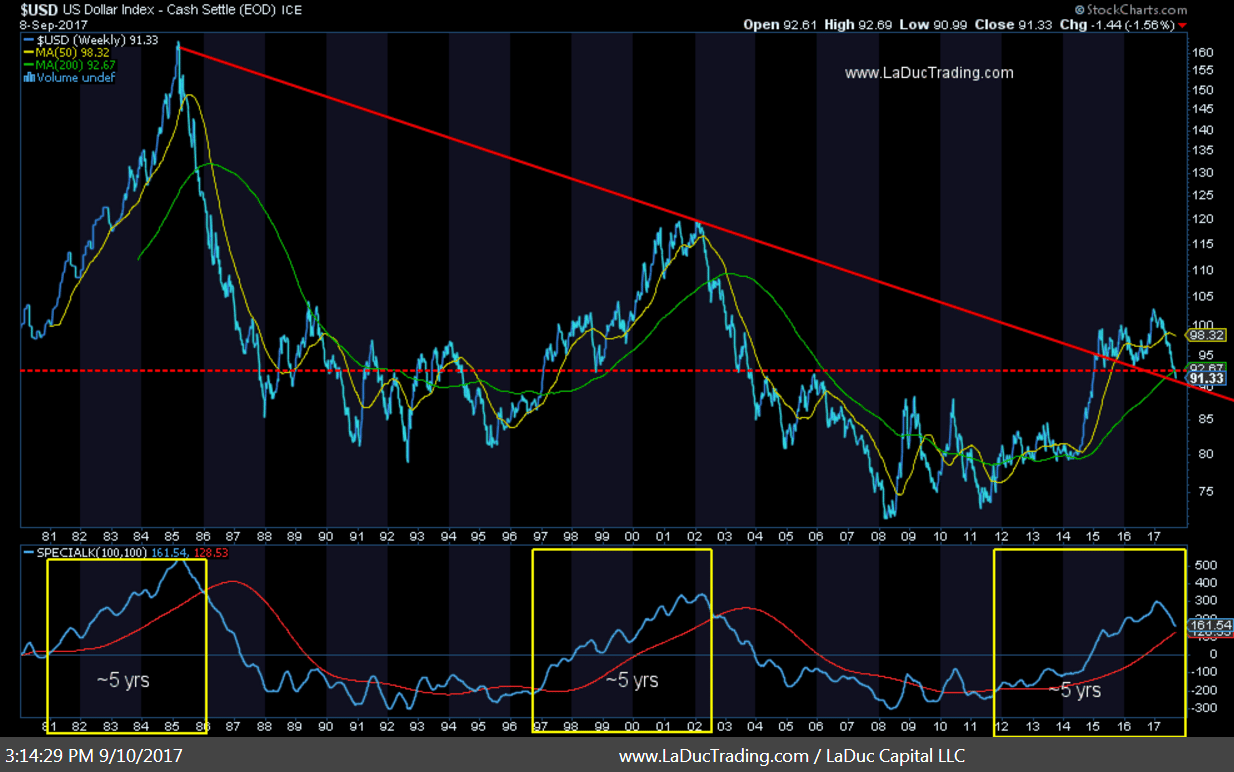
Task: Click the 120 label on price axis
Action: coord(1202,219)
